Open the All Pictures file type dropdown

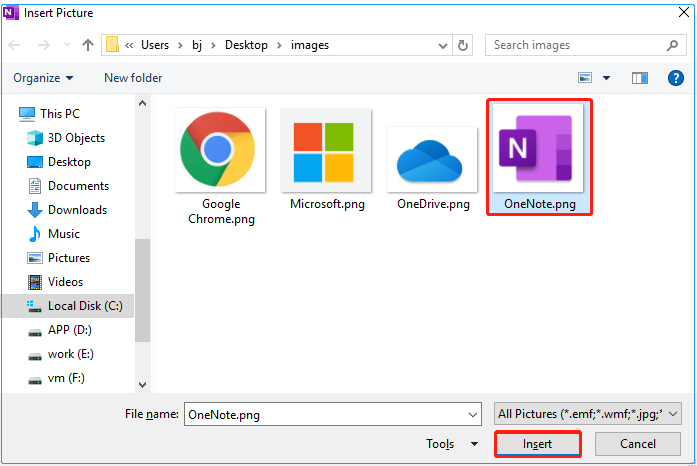[588, 414]
